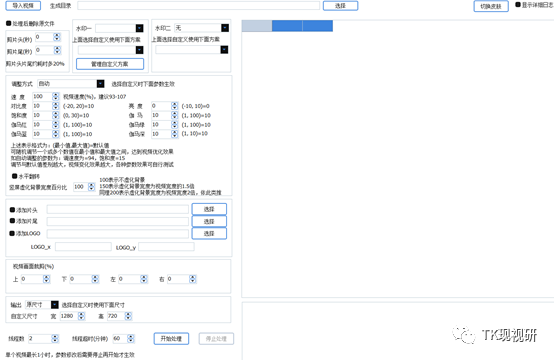Toggle 处理后删除原文件 checkbox
Image resolution: width=554 pixels, height=360 pixels.
point(8,23)
